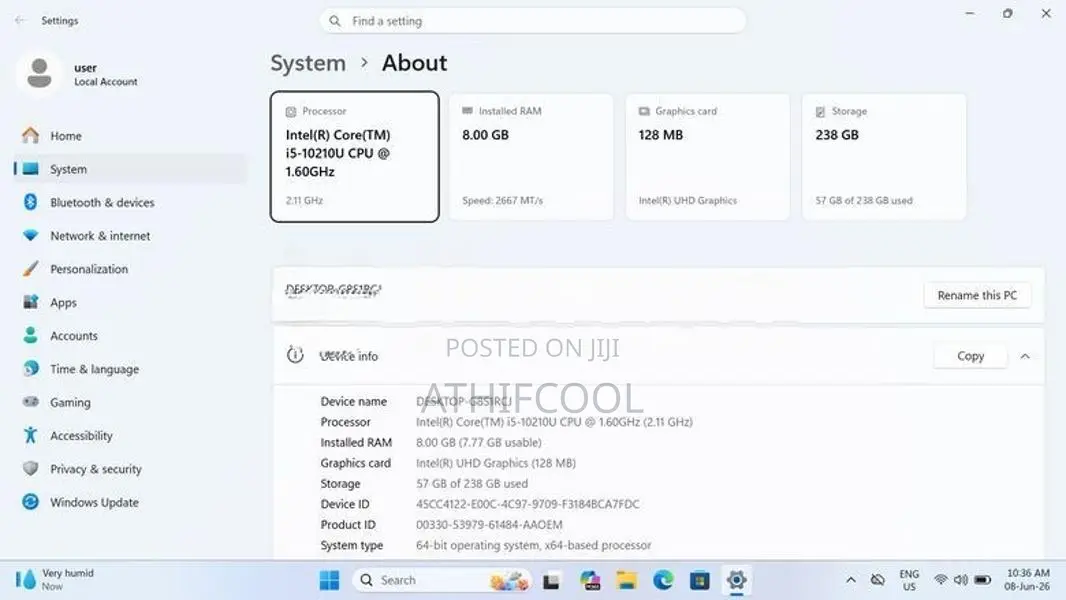
Task: Click the Find a setting search box
Action: tap(533, 21)
